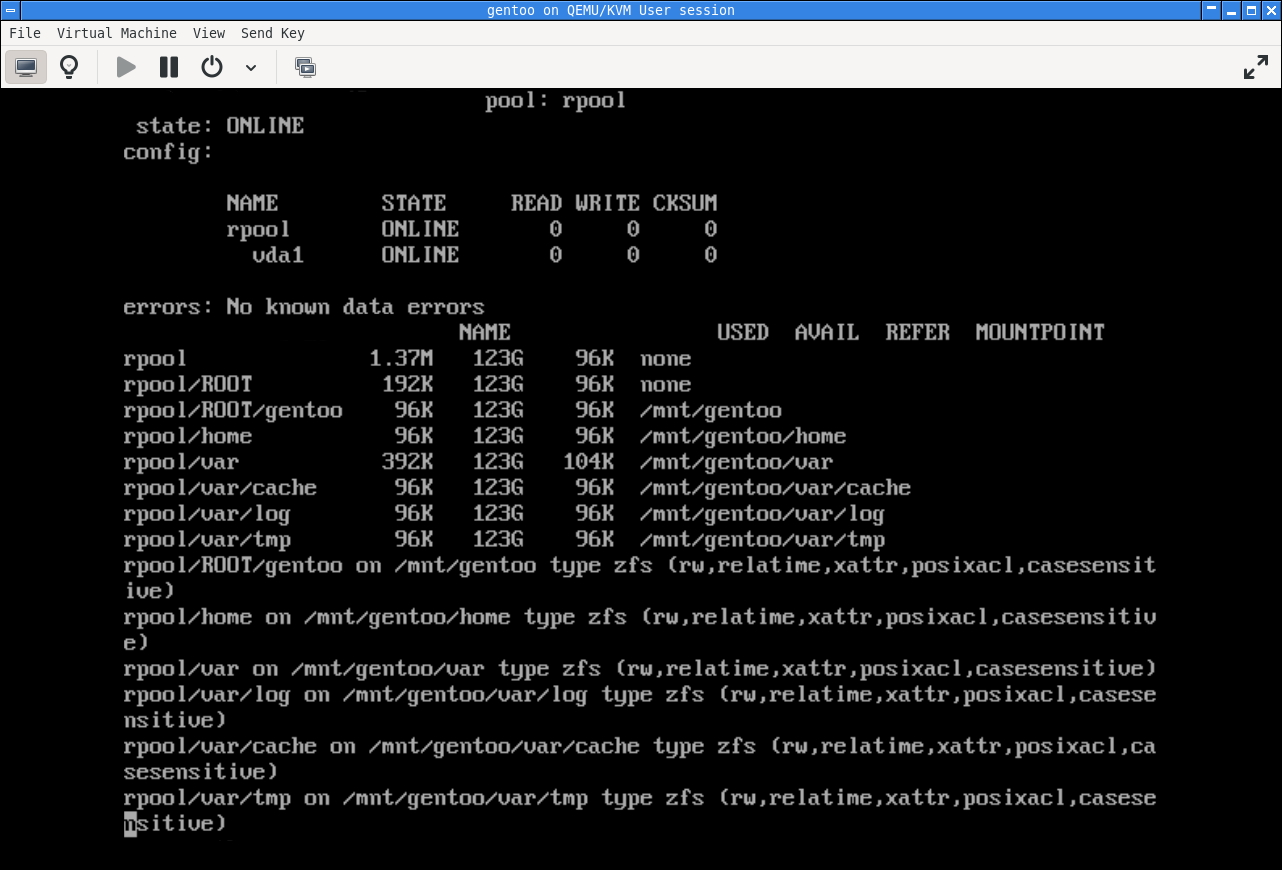Click the 'state: ONLINE' line
The image size is (1282, 870).
tap(220, 126)
